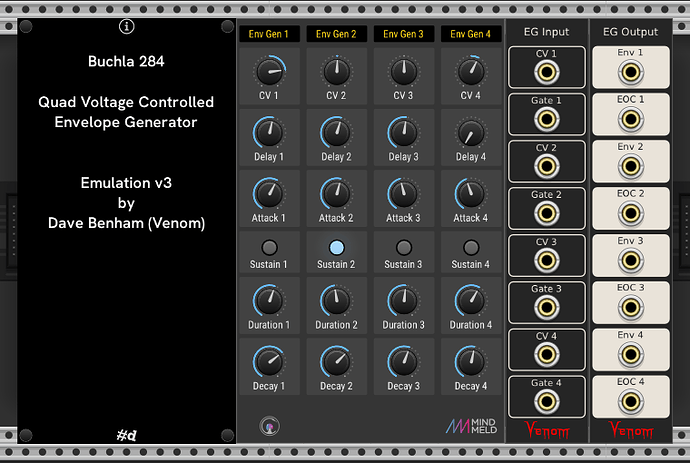
Task: Click the Dave Benham (Venom) text
Action: [x=126, y=223]
